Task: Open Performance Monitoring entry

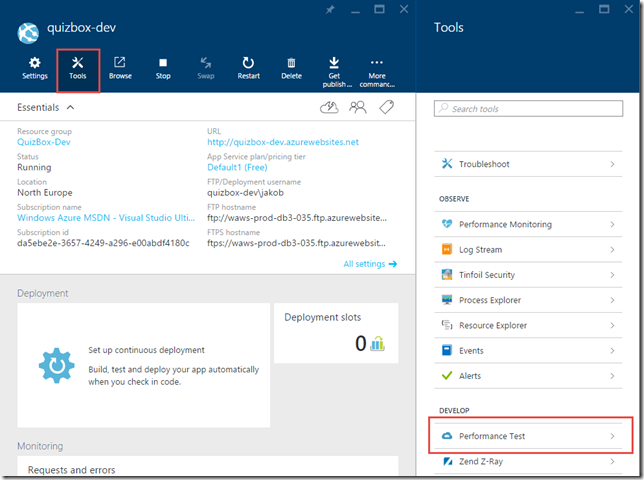Action: click(x=528, y=224)
